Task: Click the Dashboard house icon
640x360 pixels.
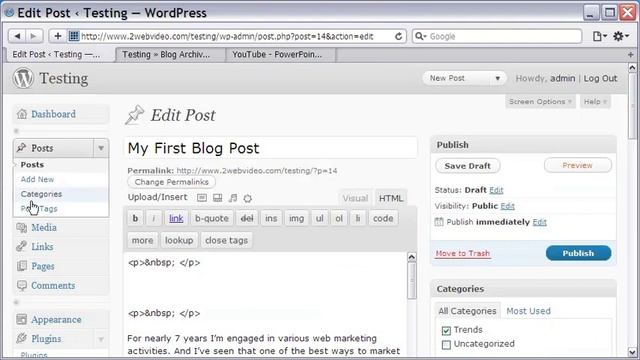Action: pos(22,114)
